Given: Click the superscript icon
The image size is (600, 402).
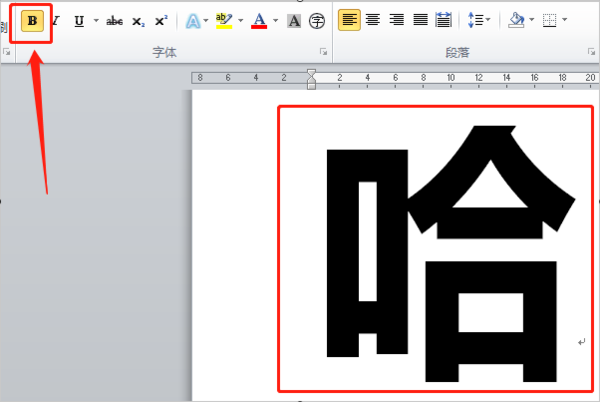Looking at the screenshot, I should click(x=161, y=20).
